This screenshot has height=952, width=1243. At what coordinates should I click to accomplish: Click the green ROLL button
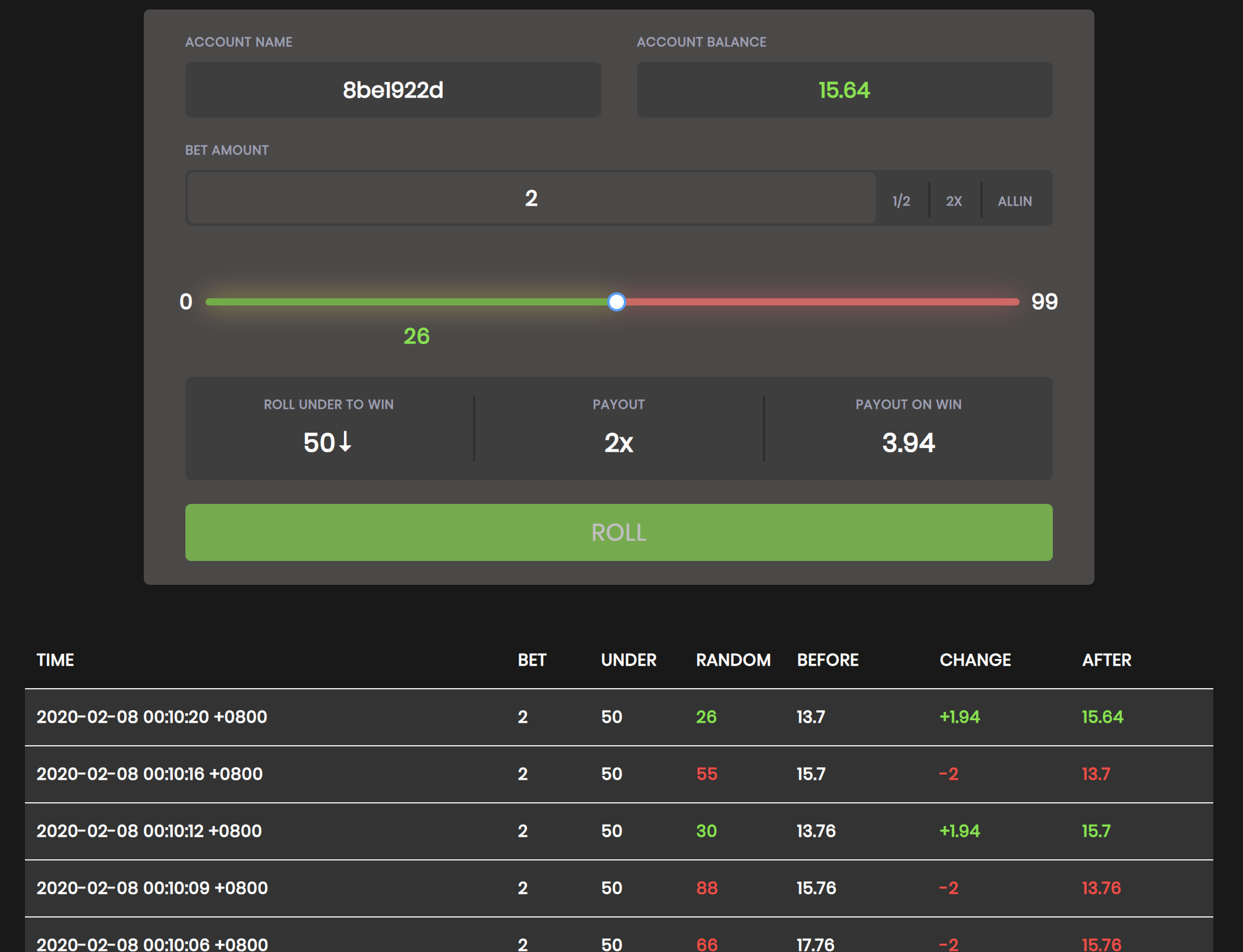click(619, 532)
